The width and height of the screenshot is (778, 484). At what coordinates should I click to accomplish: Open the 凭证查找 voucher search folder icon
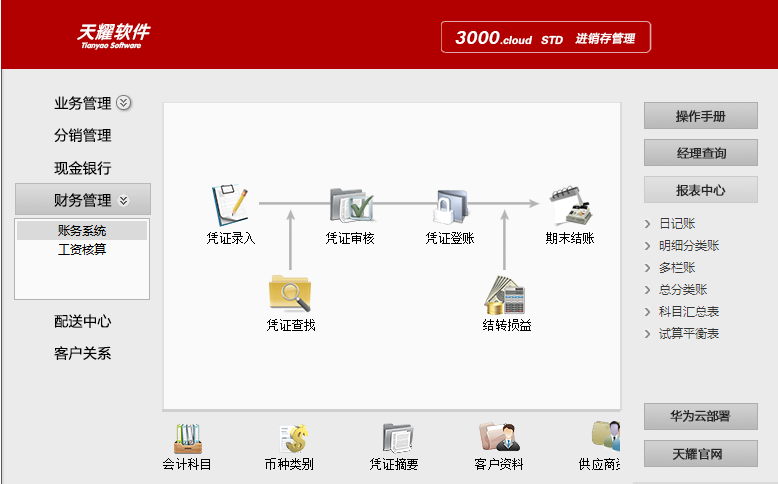pyautogui.click(x=290, y=292)
